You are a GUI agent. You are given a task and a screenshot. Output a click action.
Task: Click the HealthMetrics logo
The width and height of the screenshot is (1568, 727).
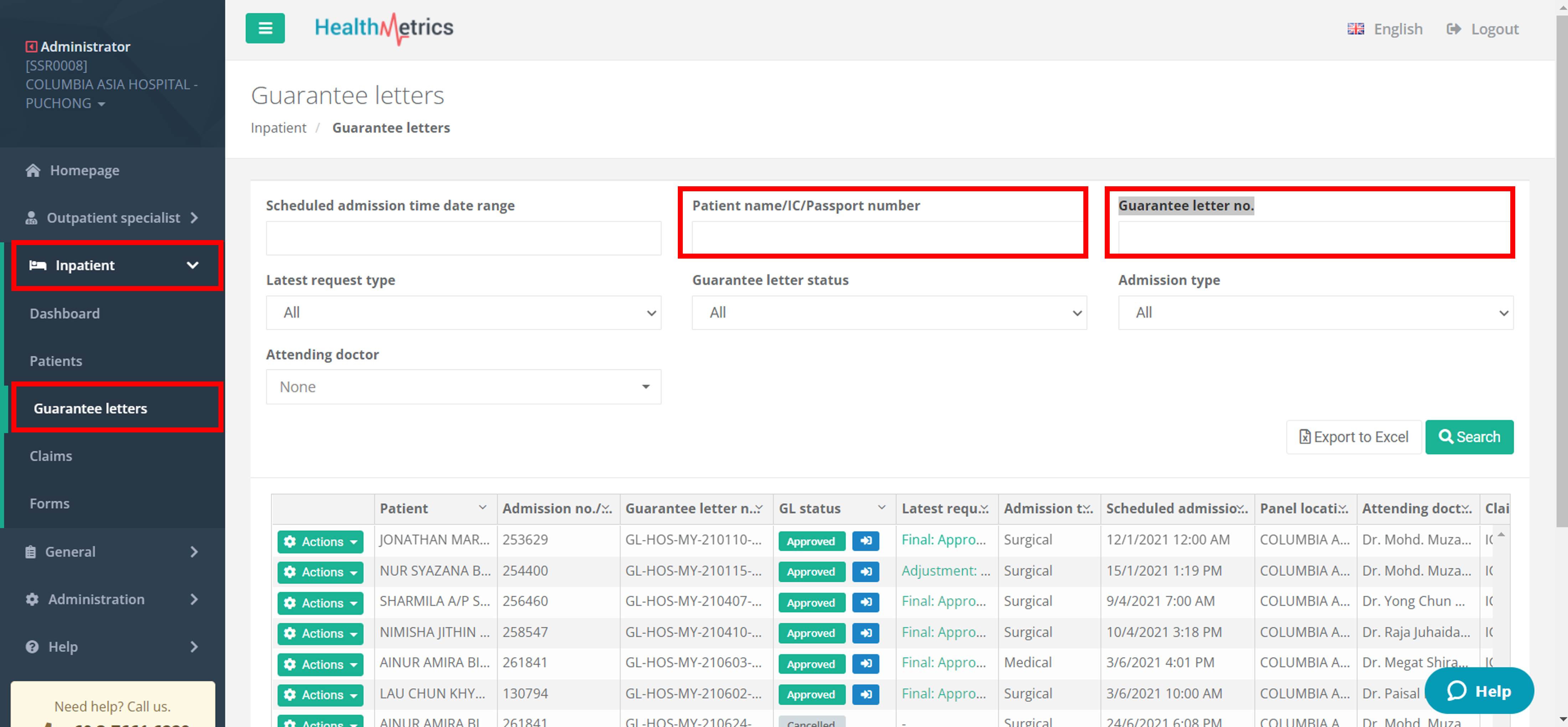coord(384,28)
